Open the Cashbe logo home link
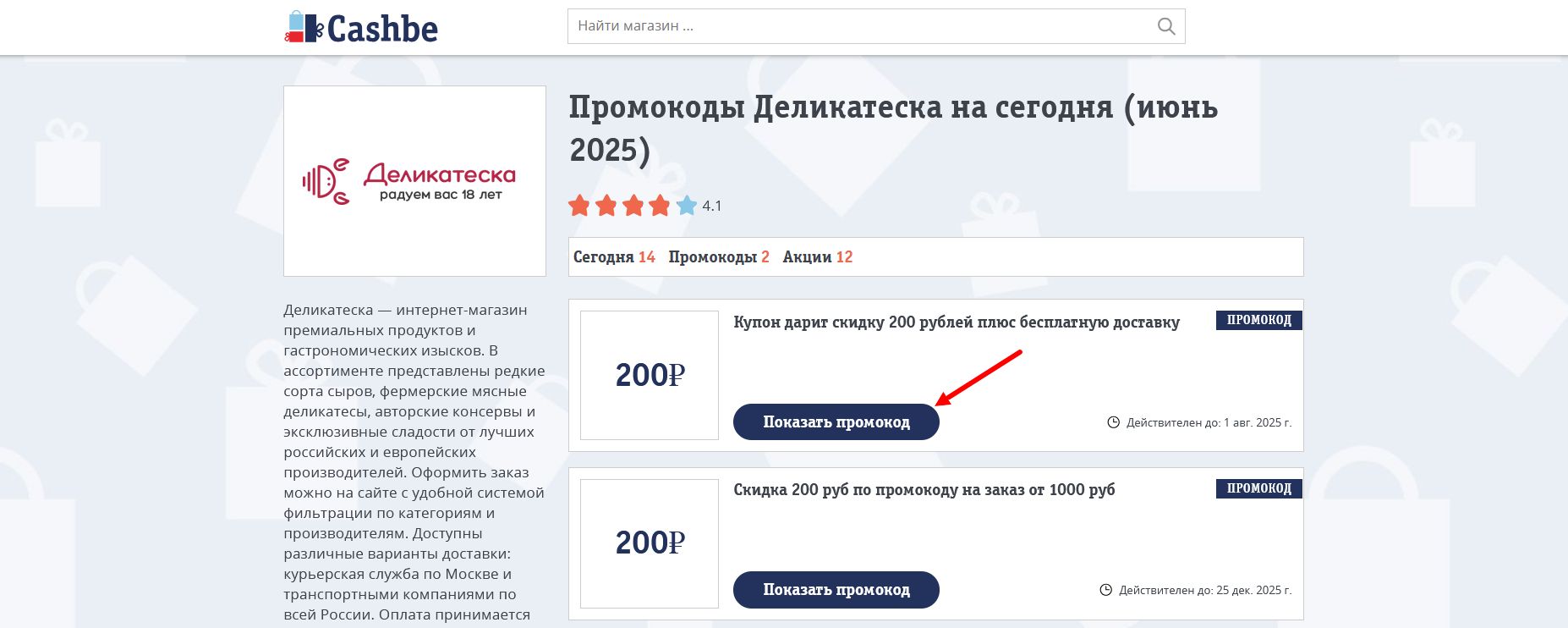This screenshot has height=628, width=1568. coord(361,27)
